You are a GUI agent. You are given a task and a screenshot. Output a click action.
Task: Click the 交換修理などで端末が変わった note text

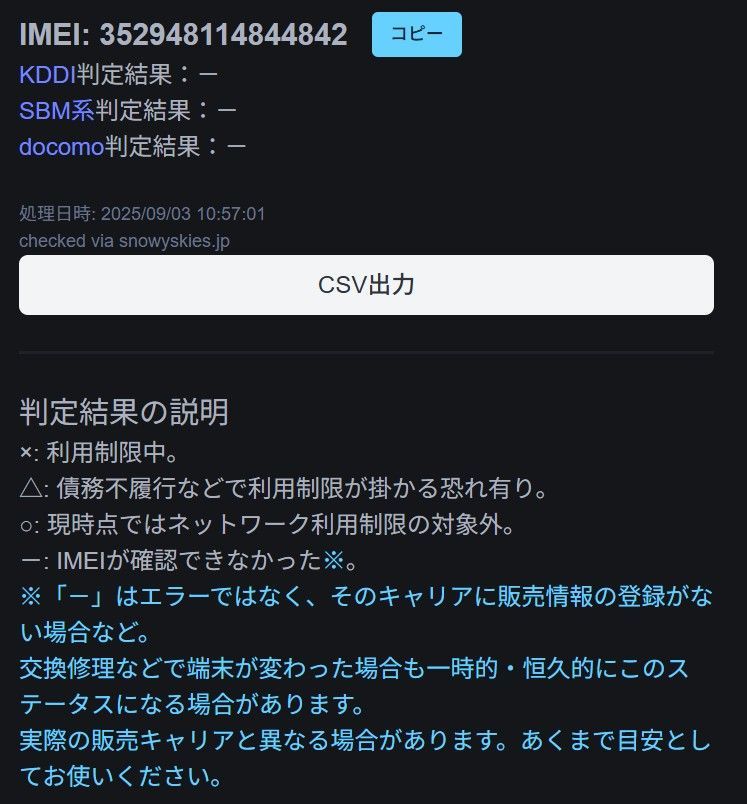(354, 686)
